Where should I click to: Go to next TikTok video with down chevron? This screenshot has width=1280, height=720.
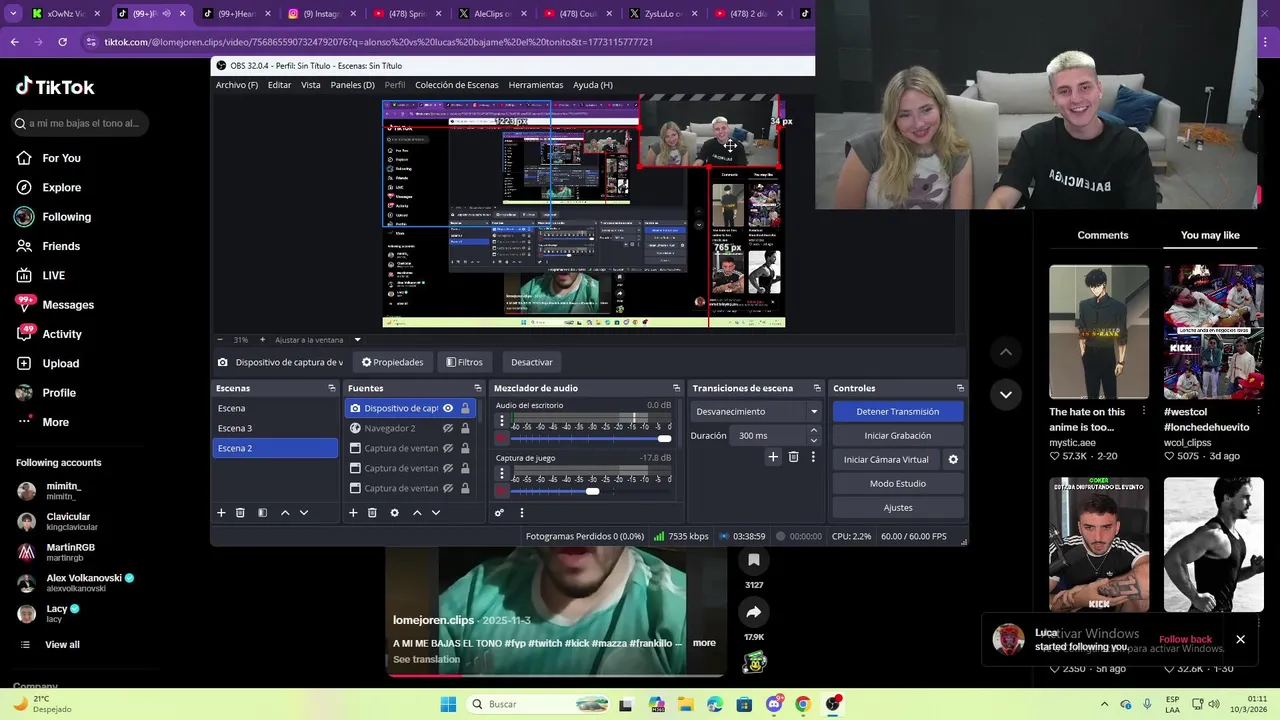1006,395
